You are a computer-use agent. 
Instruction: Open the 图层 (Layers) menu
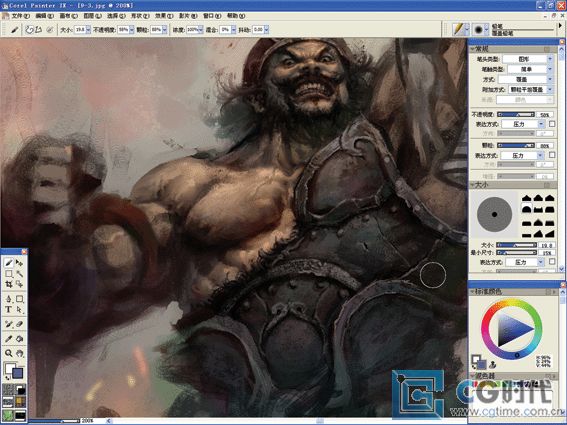pos(92,16)
